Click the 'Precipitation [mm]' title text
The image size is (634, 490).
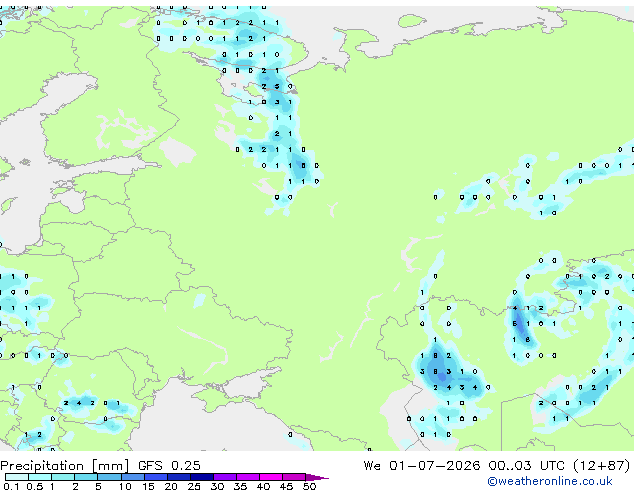pyautogui.click(x=65, y=466)
